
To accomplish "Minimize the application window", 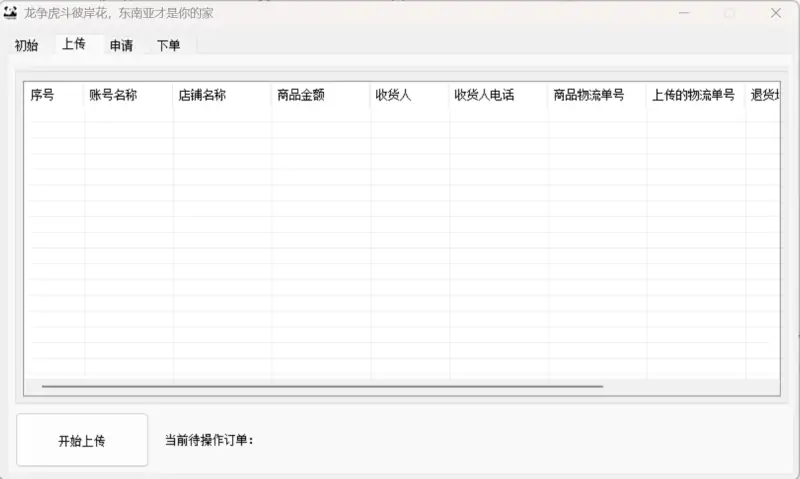I will pos(684,13).
